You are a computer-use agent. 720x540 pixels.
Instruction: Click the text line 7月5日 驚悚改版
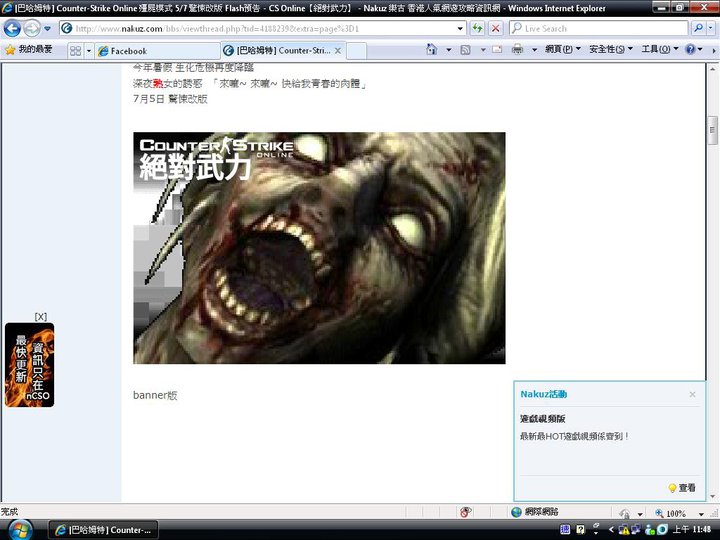pyautogui.click(x=170, y=99)
